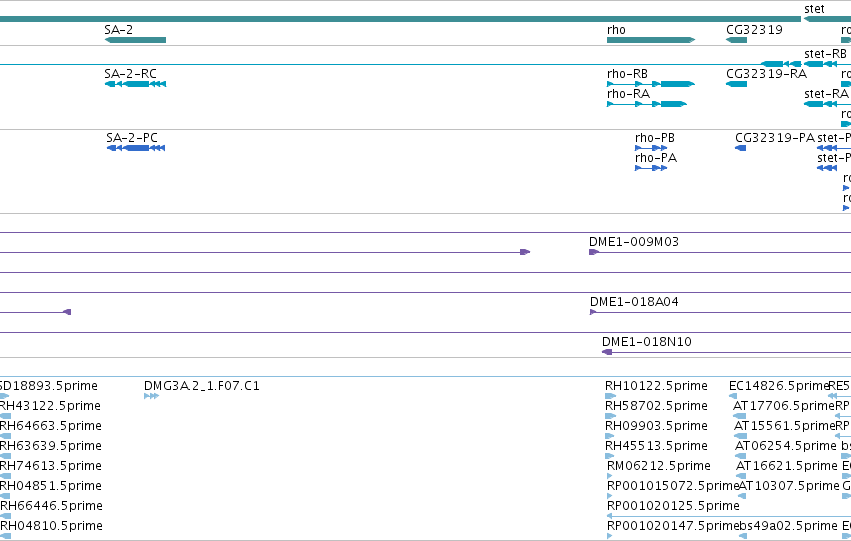Select DME1-009M03 clone start marker

coord(594,252)
